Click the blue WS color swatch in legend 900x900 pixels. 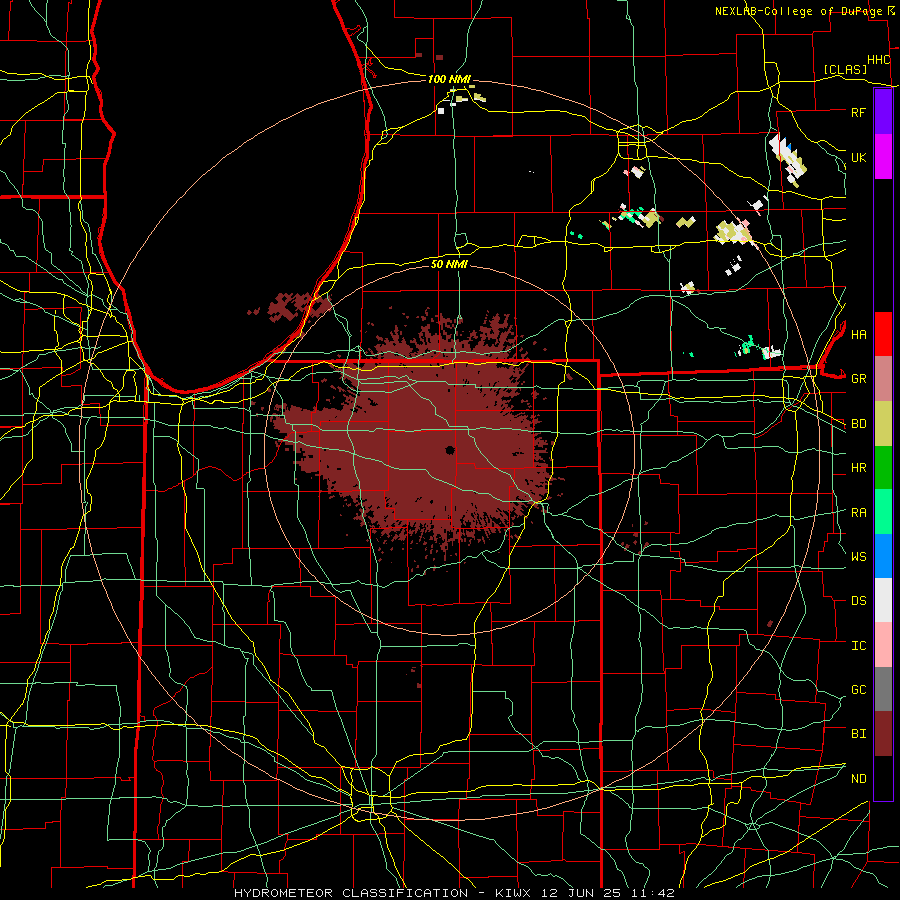tap(883, 556)
